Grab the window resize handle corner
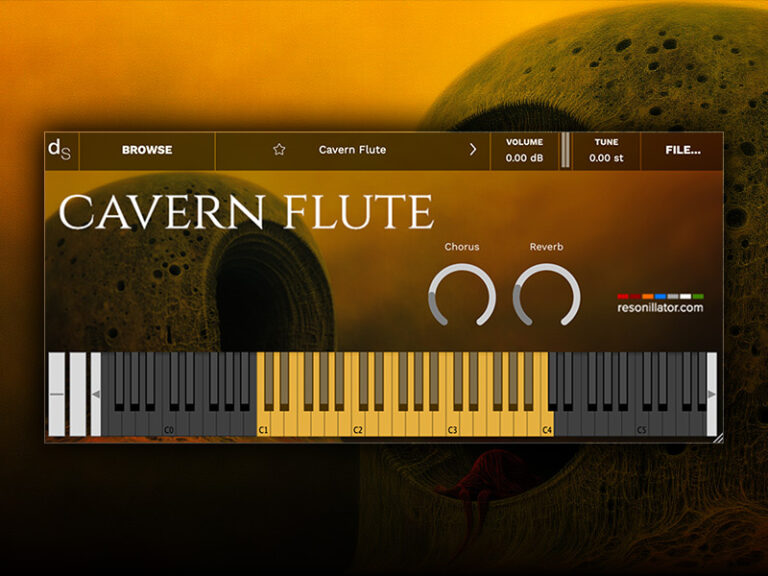Viewport: 768px width, 576px height. pyautogui.click(x=717, y=437)
